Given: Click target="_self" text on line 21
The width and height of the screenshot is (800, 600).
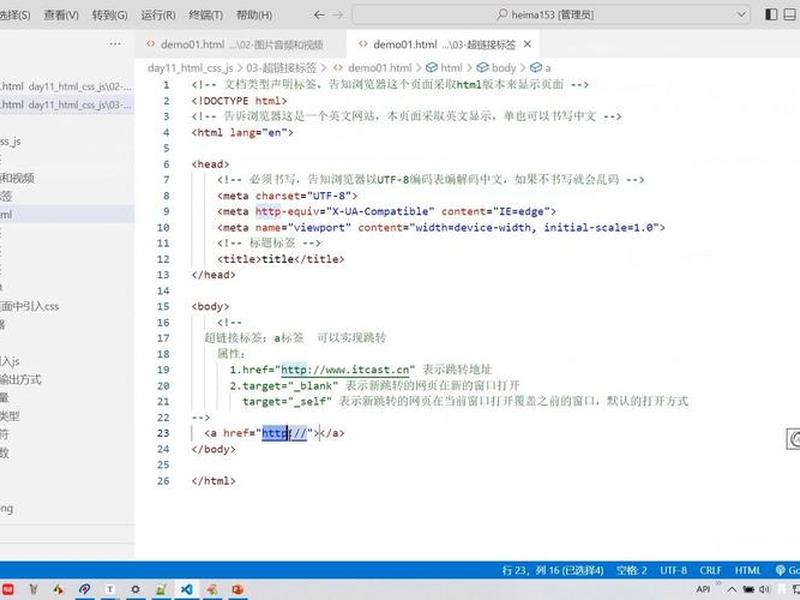Looking at the screenshot, I should click(x=287, y=402).
